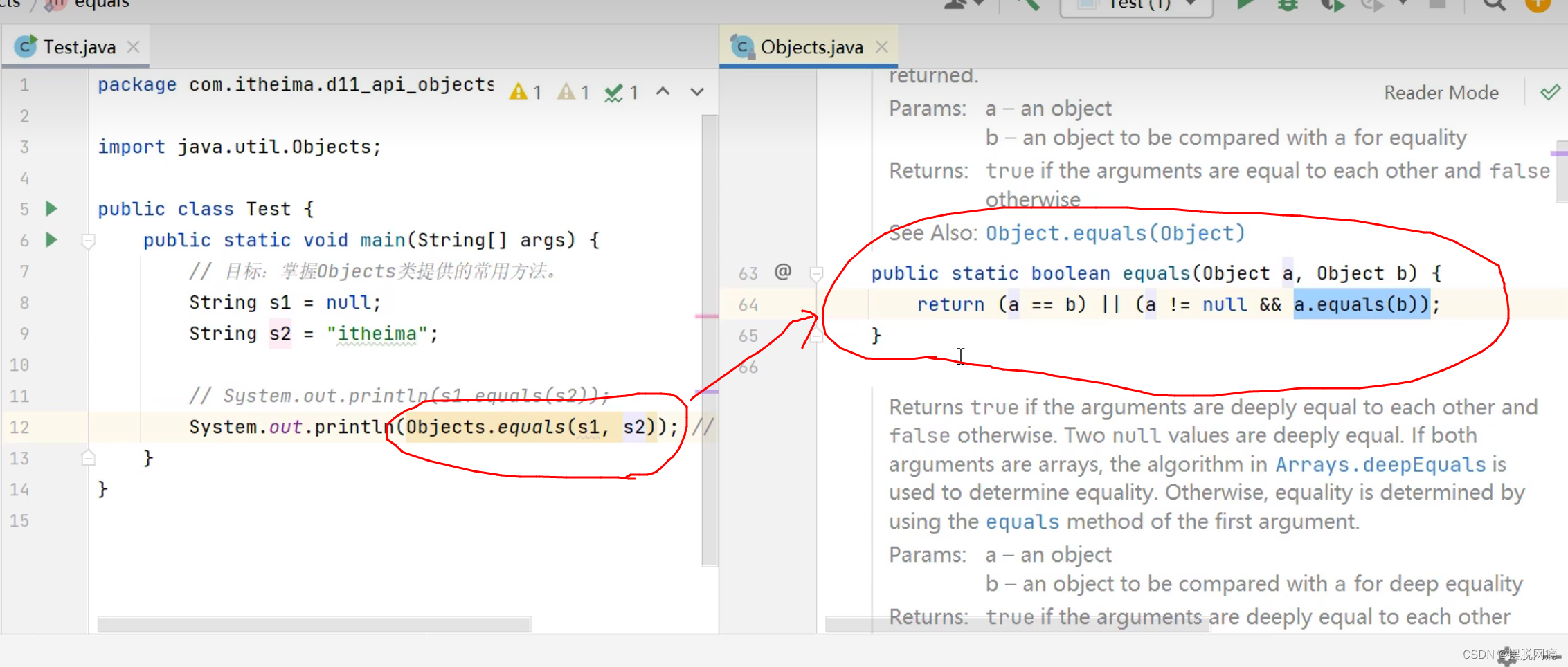Start debugging with the toolbar bug icon

(x=1288, y=5)
